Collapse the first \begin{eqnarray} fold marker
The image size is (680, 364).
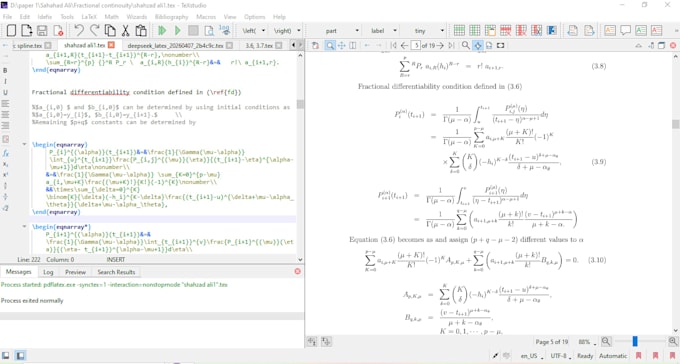point(24,144)
